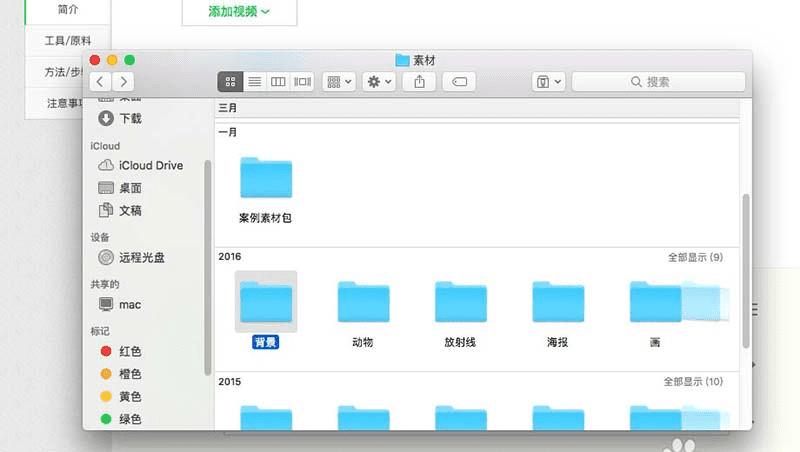Open the rightmost toolbar dropdown button
Viewport: 800px width, 452px height.
[548, 82]
